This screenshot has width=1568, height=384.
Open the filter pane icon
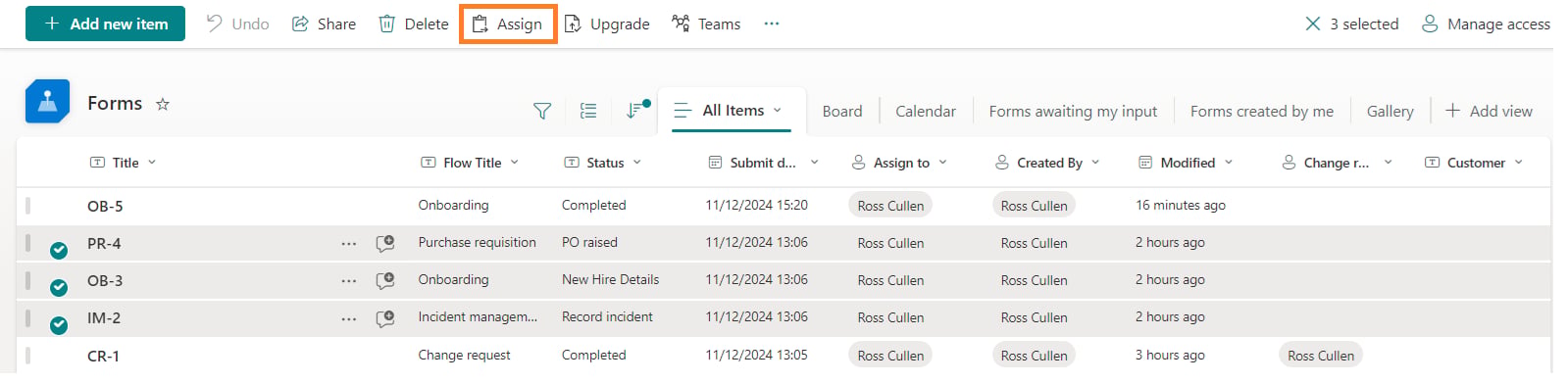(x=542, y=112)
